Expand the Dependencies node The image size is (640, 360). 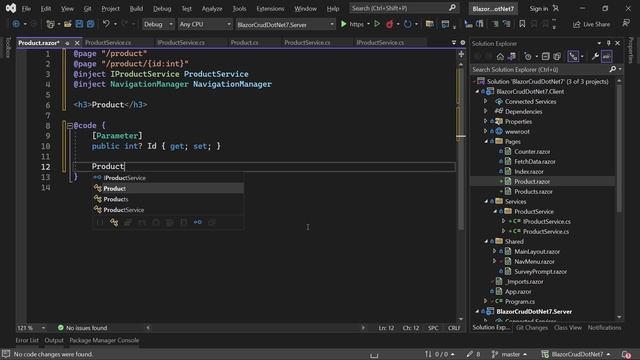(x=486, y=111)
